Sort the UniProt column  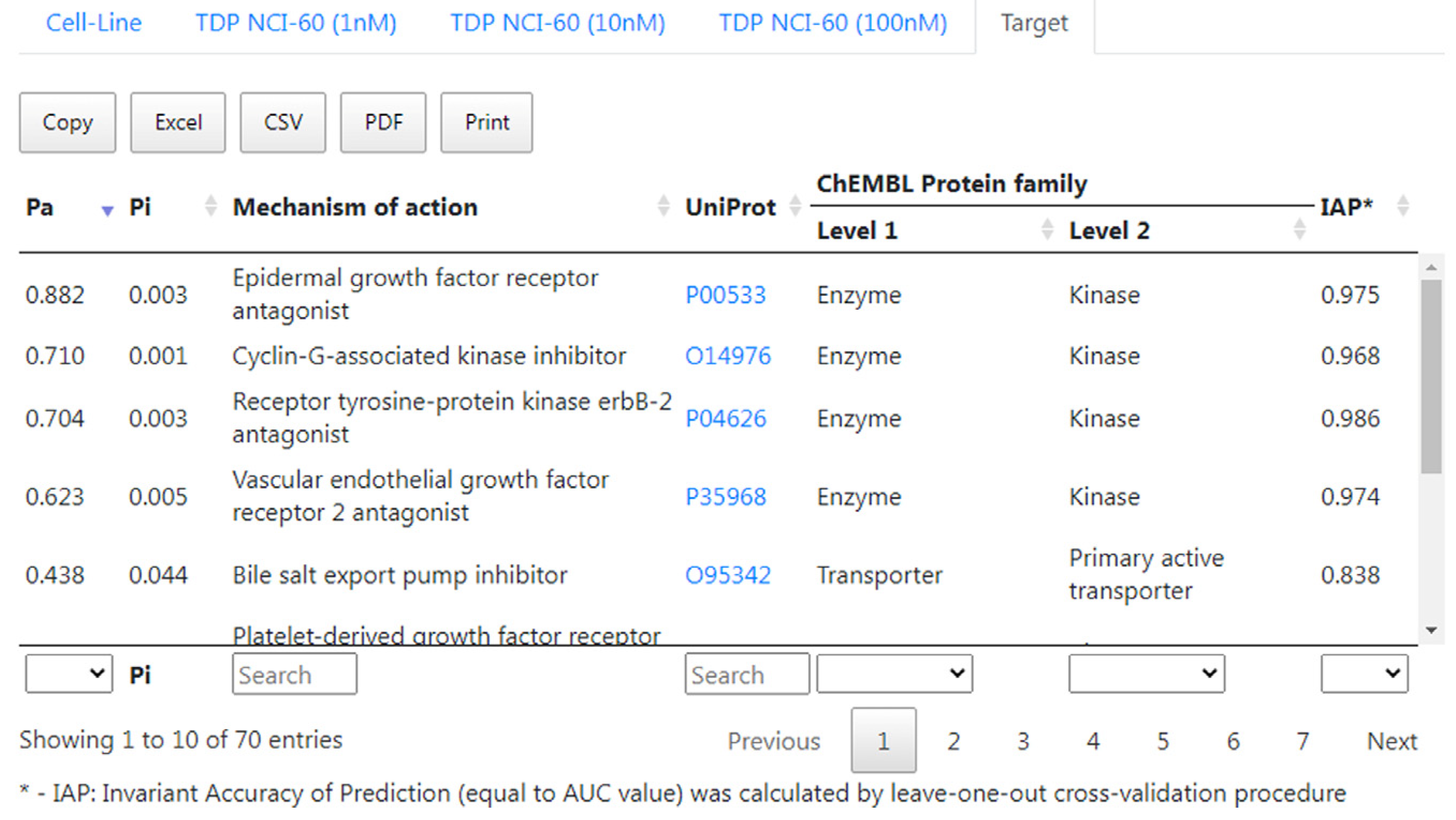[795, 206]
